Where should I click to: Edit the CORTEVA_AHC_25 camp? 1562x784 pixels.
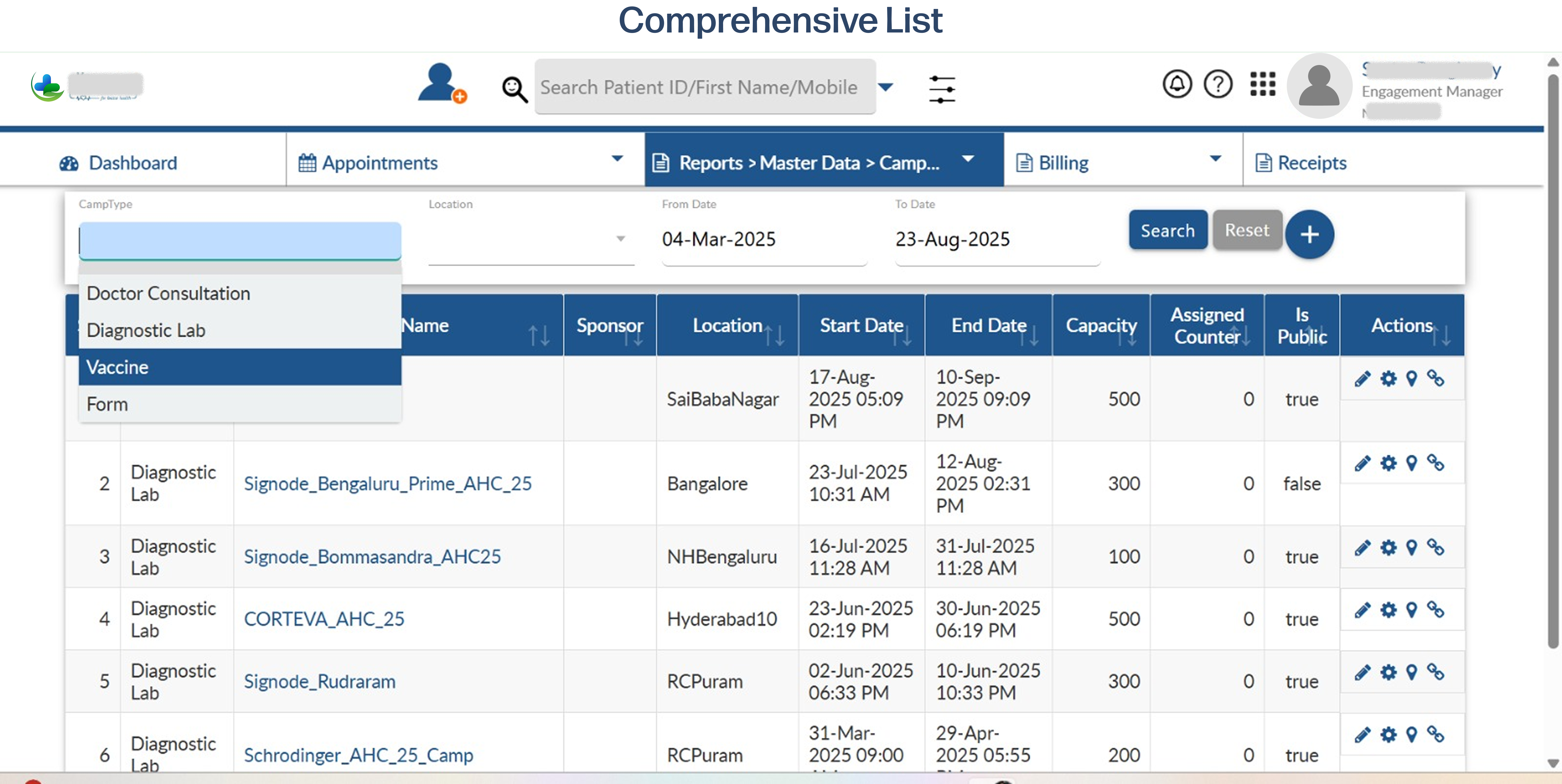click(x=1362, y=610)
